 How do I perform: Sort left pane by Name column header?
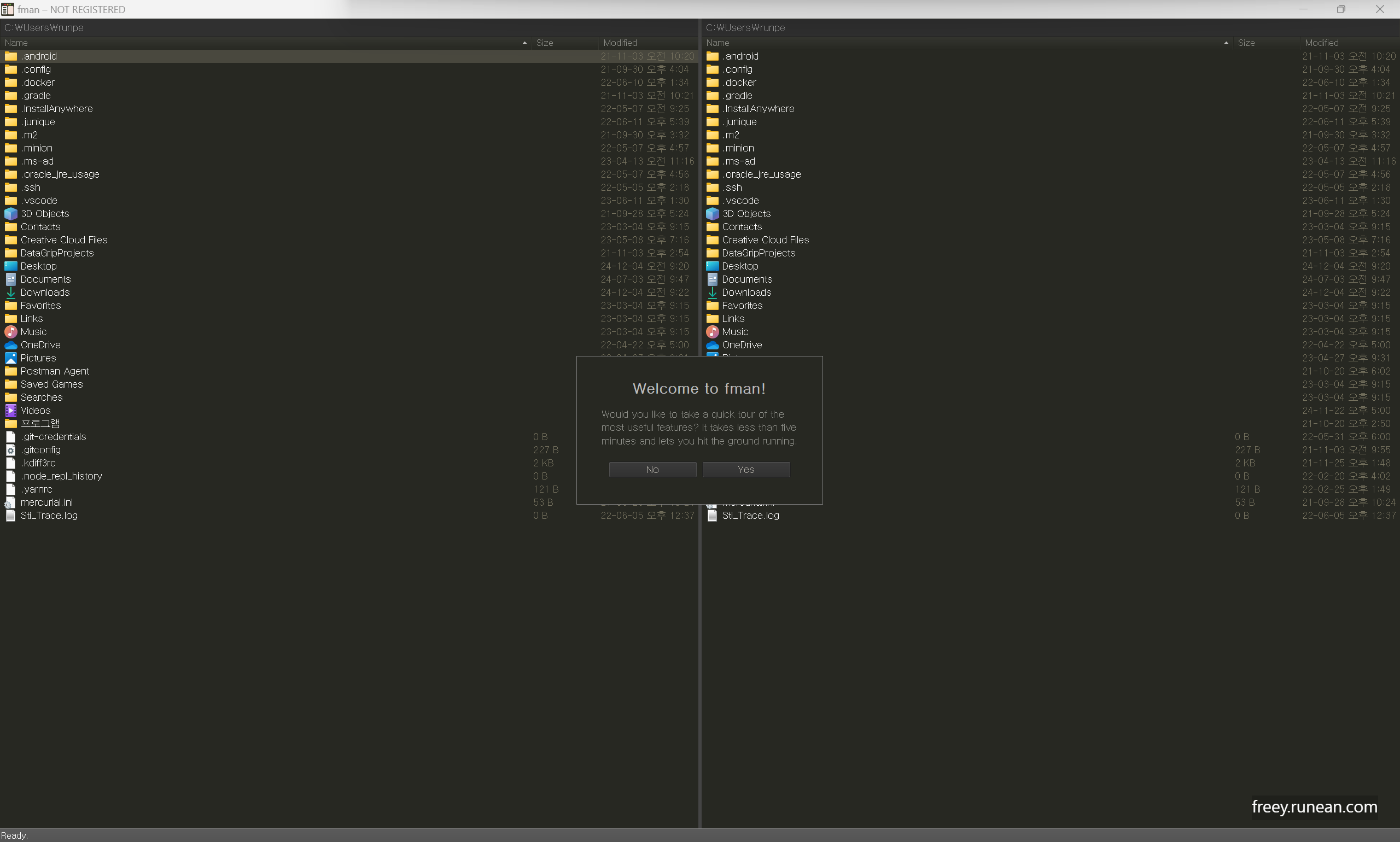point(16,43)
